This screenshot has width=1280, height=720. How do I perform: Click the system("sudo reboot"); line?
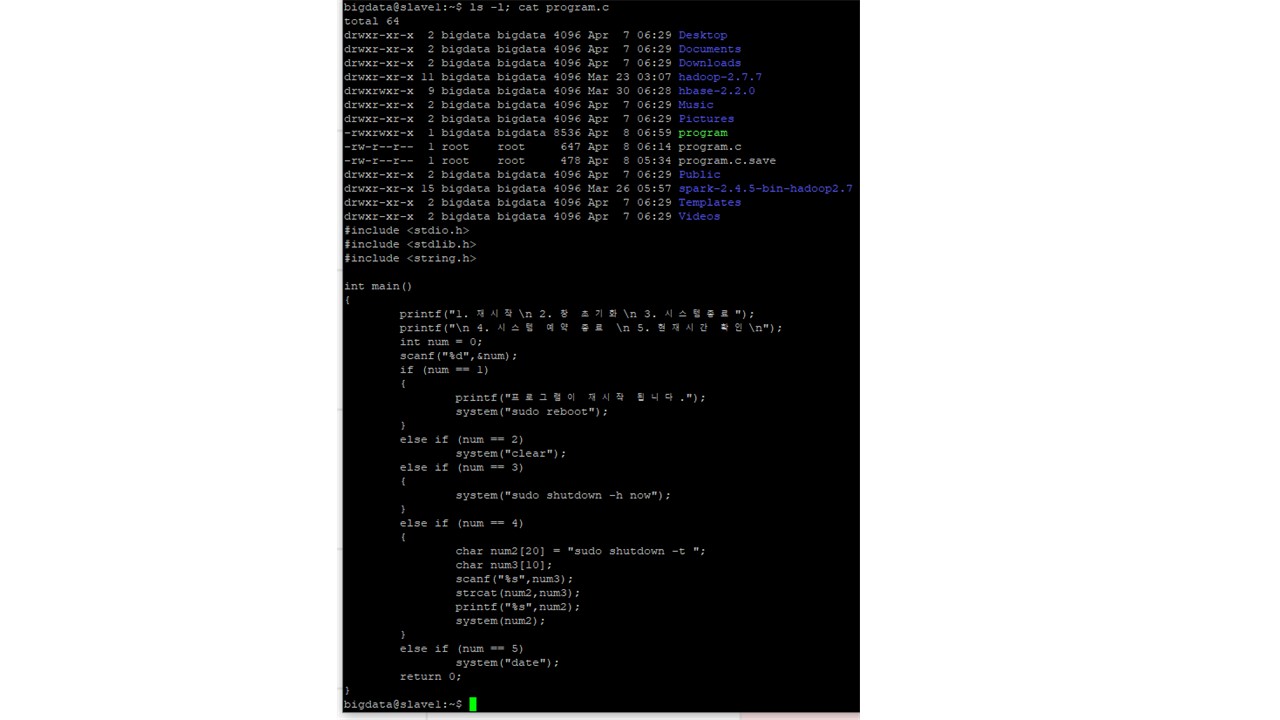532,412
